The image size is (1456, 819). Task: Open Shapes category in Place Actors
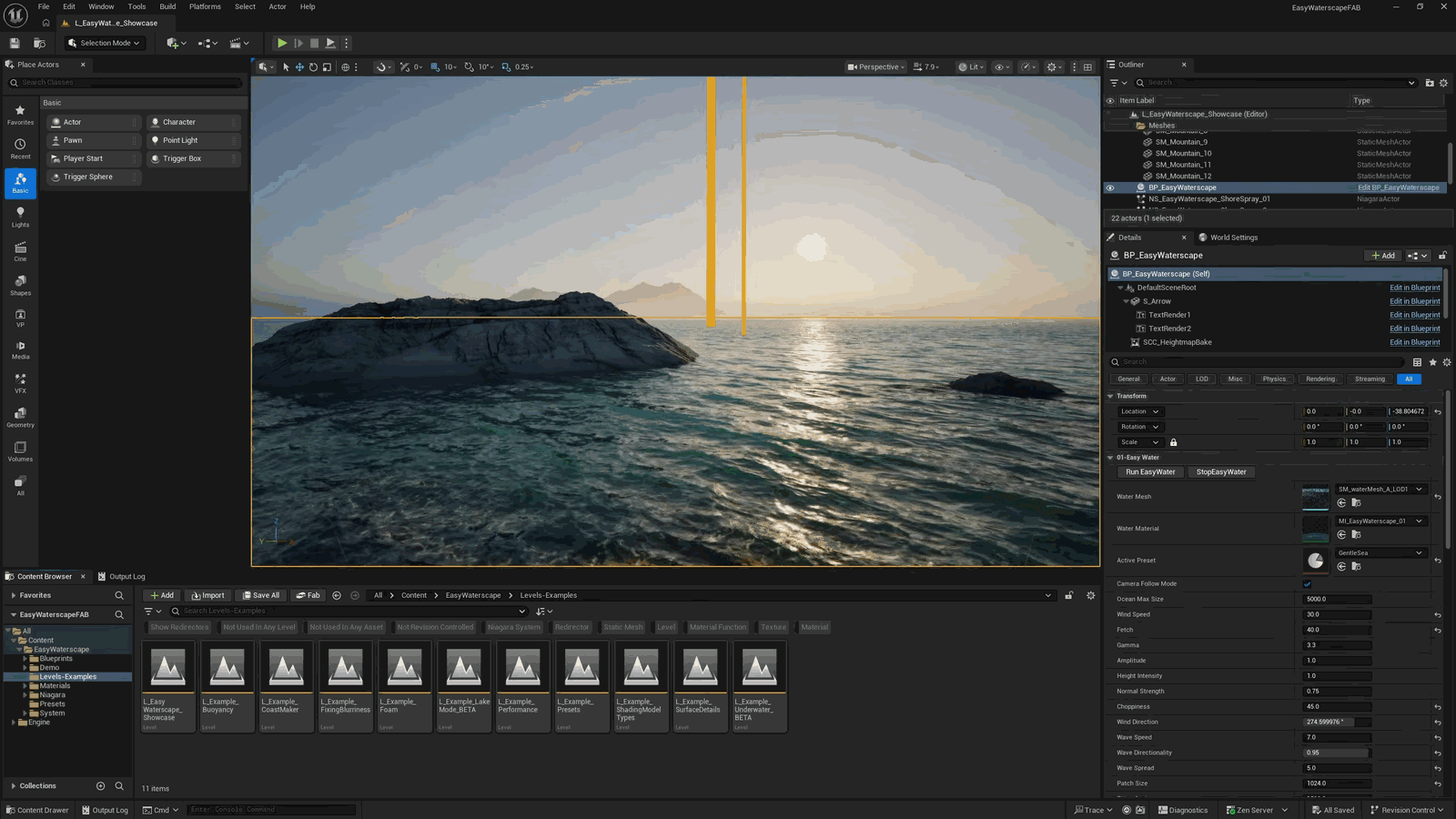[x=20, y=286]
